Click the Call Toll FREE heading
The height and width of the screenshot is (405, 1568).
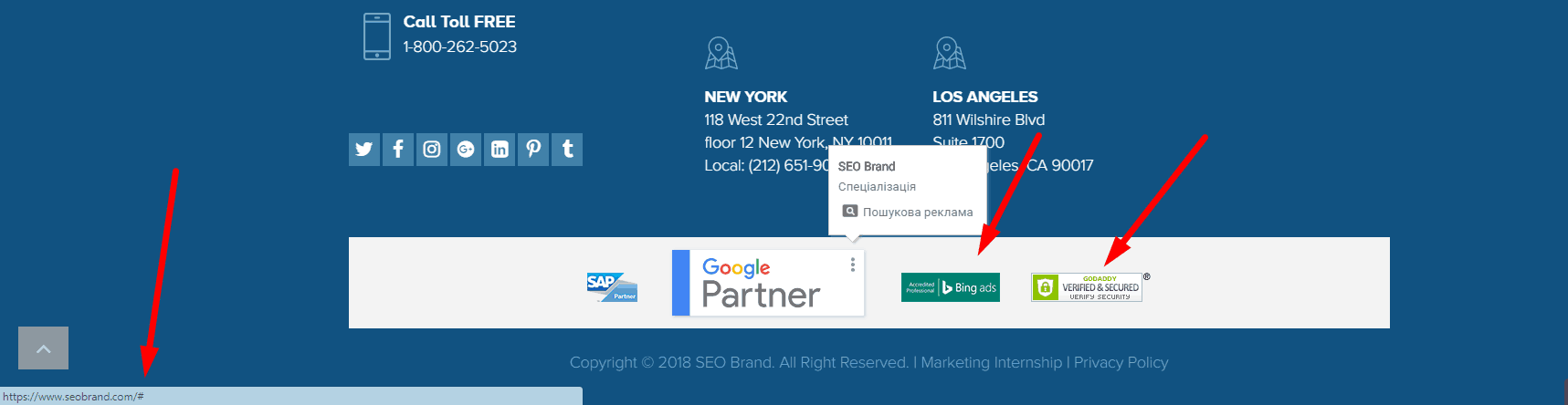[x=459, y=22]
